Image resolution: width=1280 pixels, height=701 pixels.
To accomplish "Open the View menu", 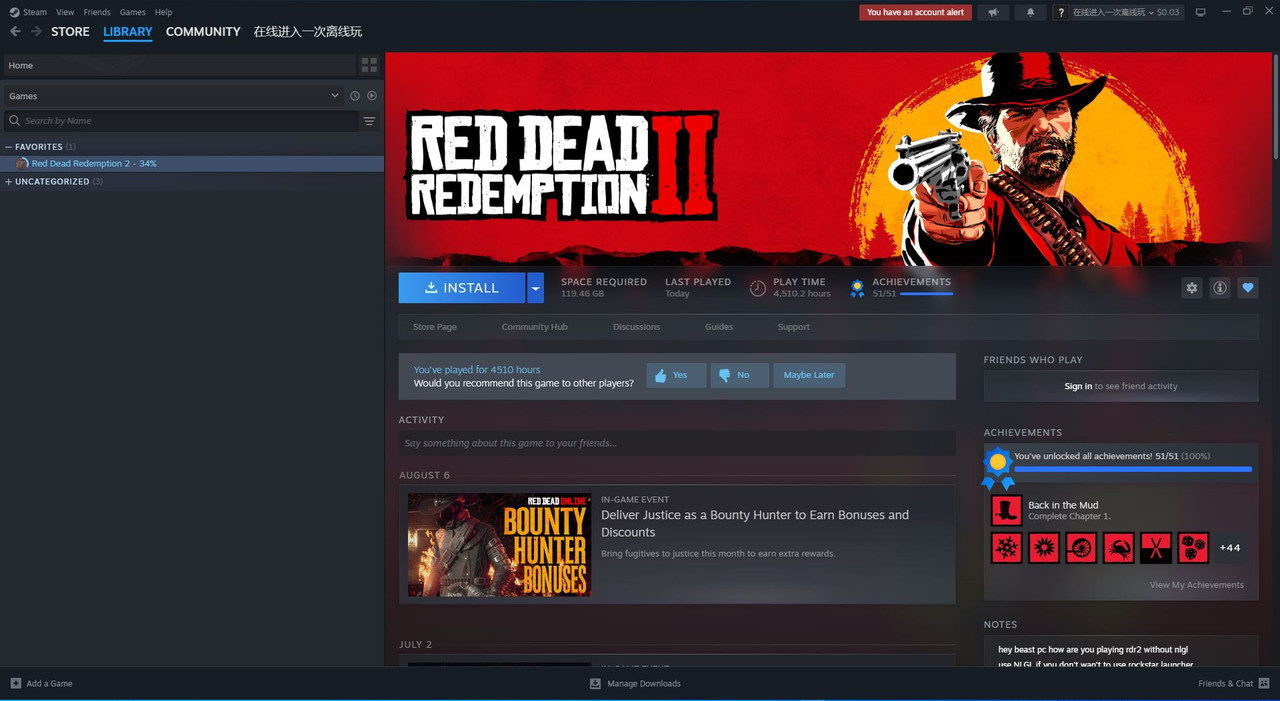I will tap(65, 12).
